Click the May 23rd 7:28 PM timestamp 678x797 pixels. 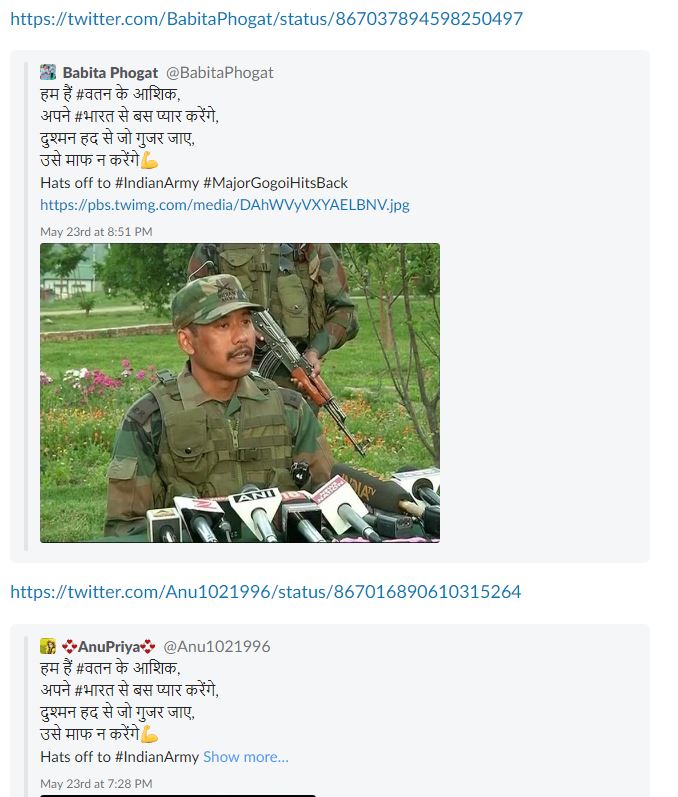(96, 784)
